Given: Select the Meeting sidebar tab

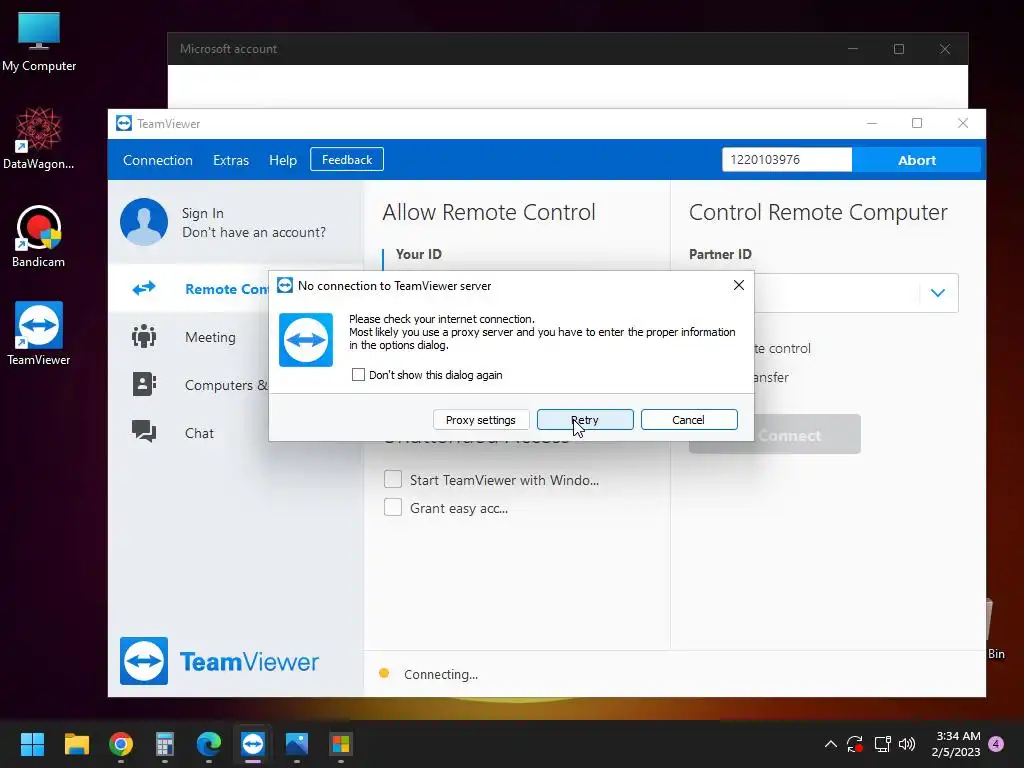Looking at the screenshot, I should [x=188, y=336].
